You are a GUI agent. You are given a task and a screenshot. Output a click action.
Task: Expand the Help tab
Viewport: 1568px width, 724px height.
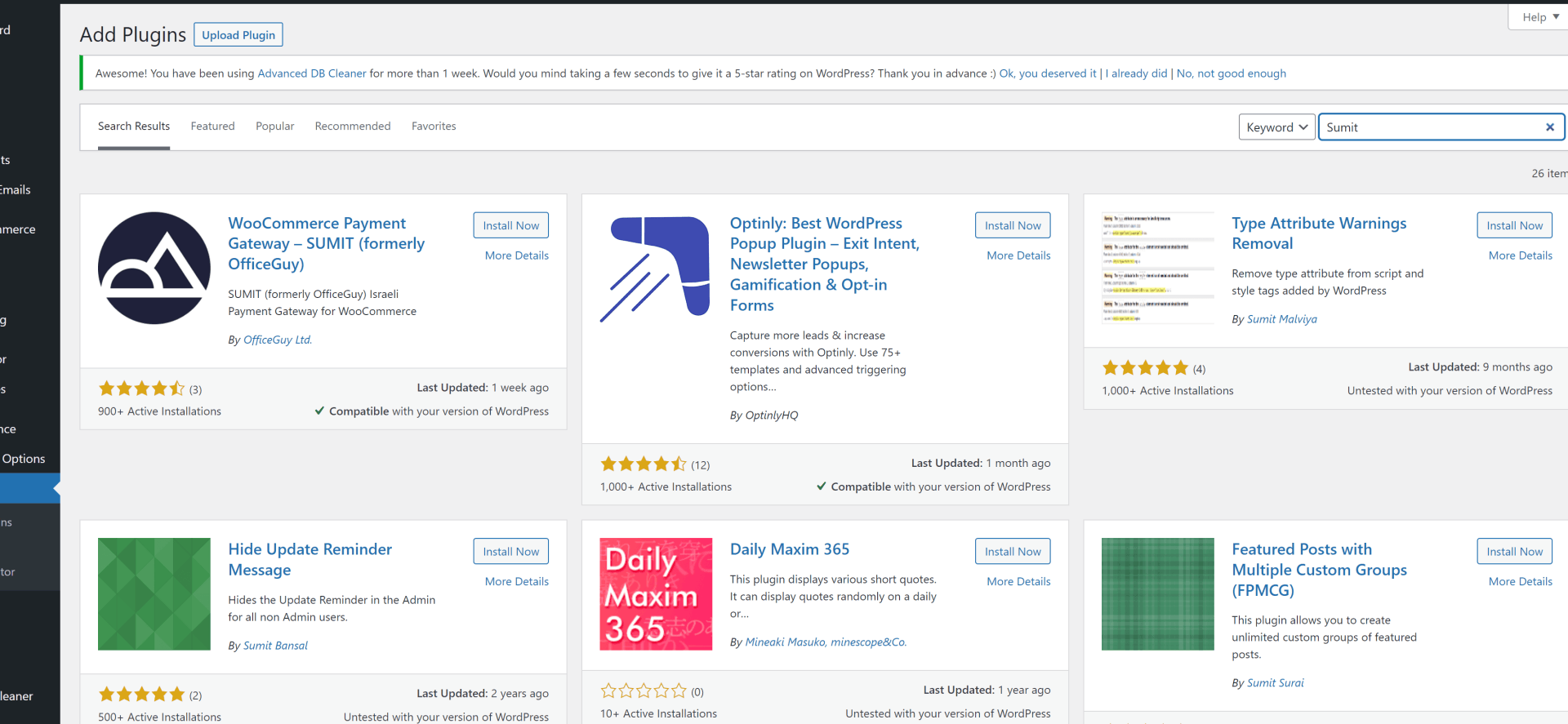tap(1540, 17)
